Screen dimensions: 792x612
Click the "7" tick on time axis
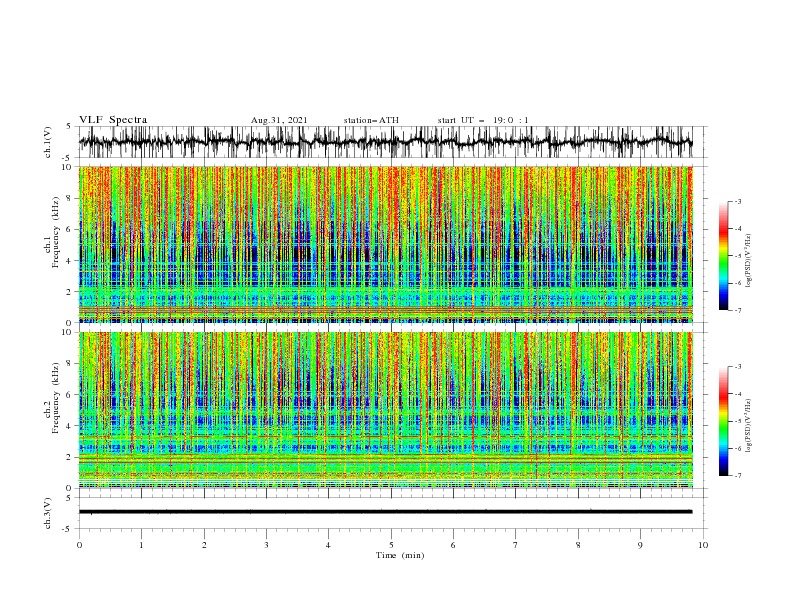pos(515,545)
